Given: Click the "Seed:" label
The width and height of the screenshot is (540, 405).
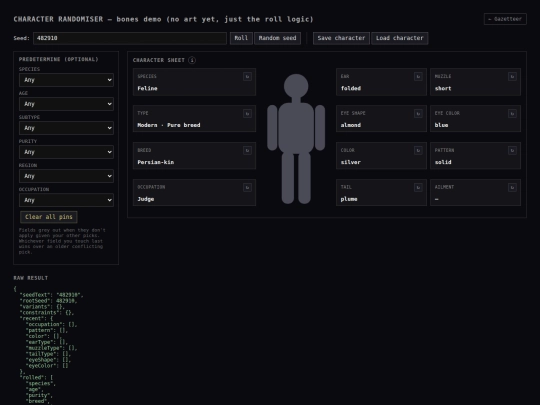Looking at the screenshot, I should click(x=21, y=38).
